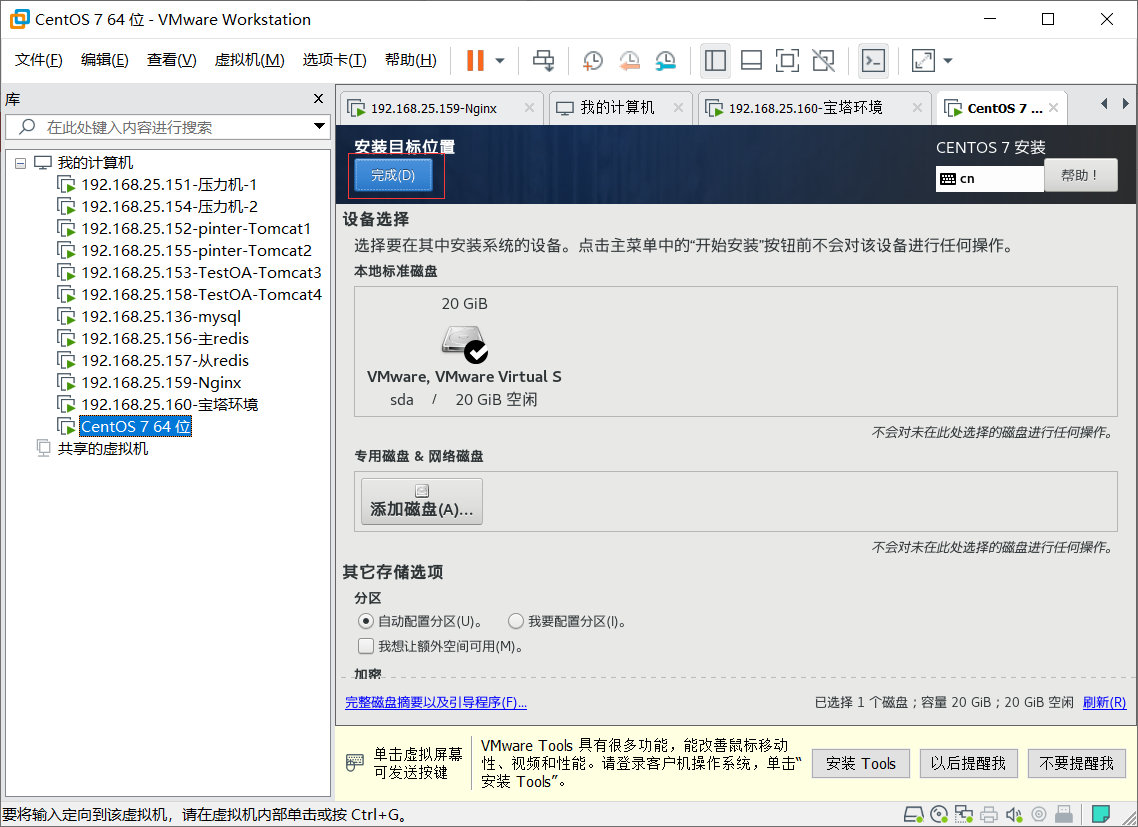Click the network adapter status icon

tap(964, 815)
